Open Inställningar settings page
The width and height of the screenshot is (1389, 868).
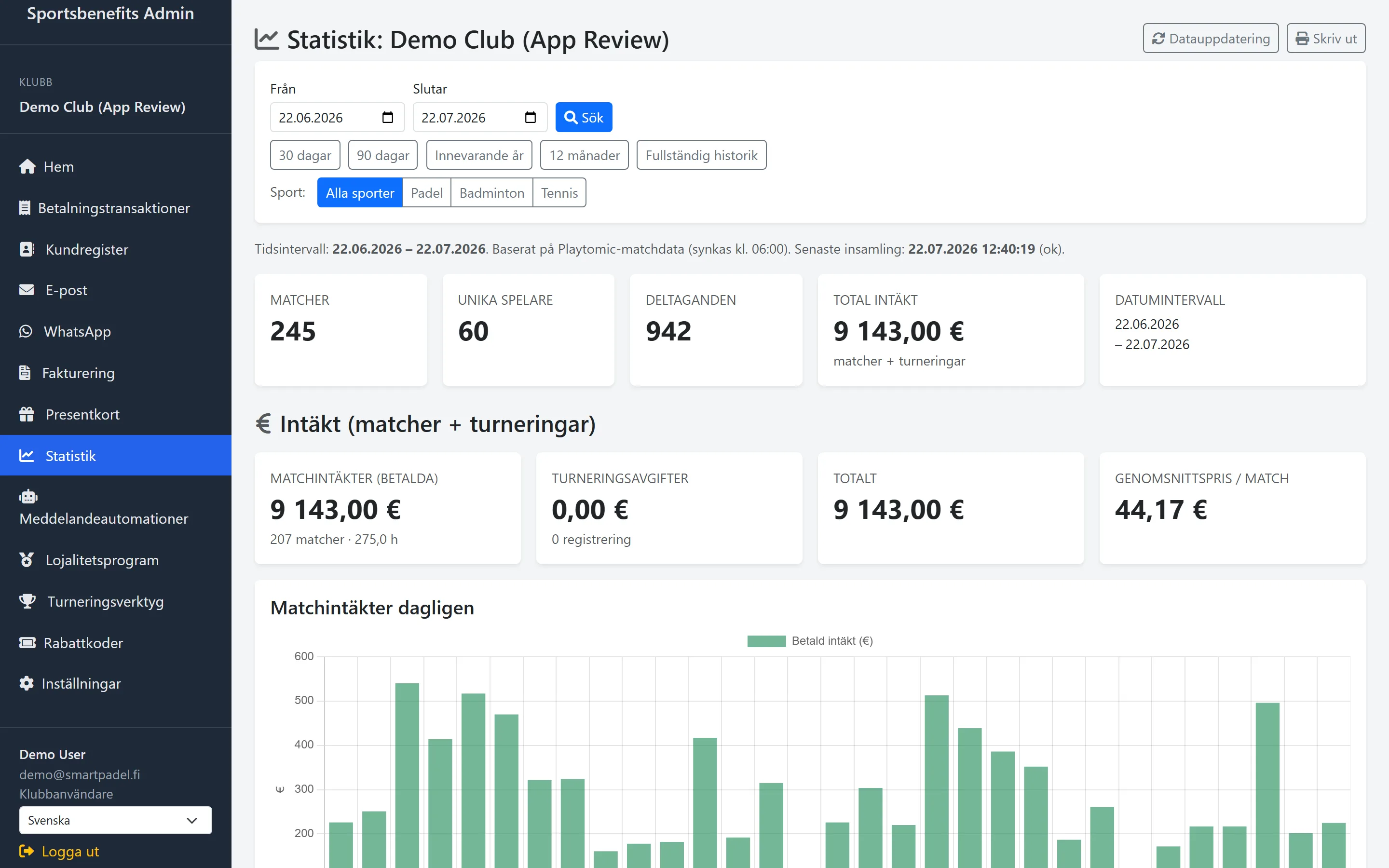[115, 683]
